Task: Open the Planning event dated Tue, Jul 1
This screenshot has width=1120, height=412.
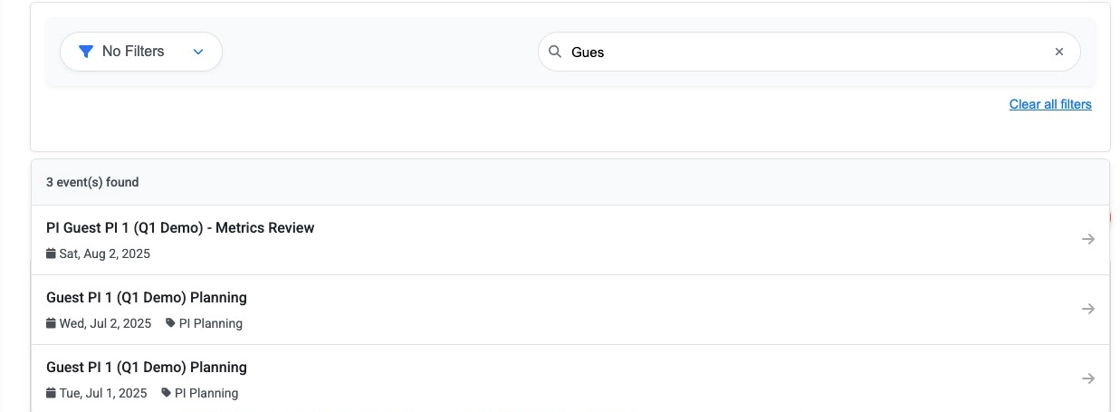Action: click(x=146, y=367)
